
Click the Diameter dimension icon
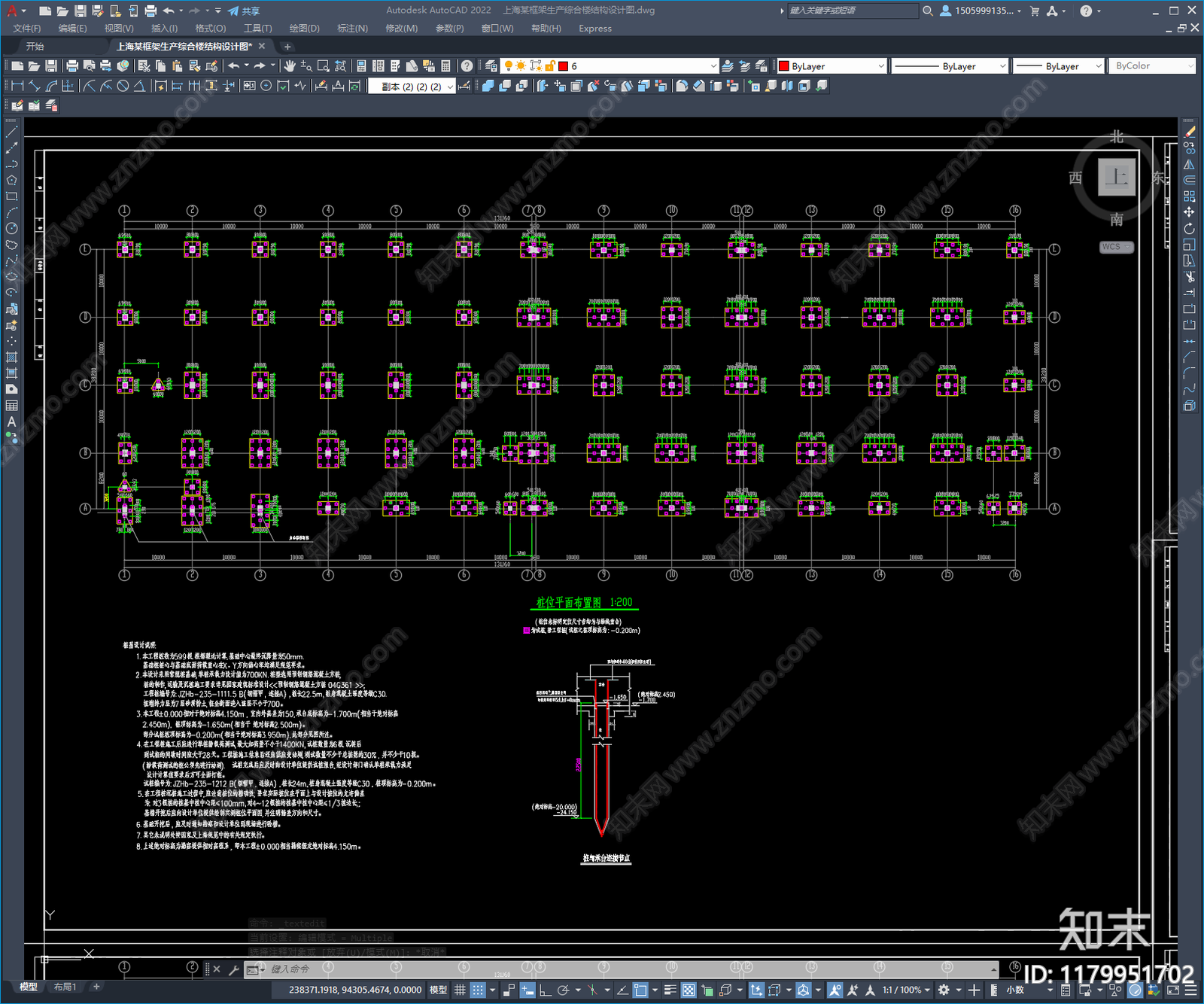click(123, 86)
